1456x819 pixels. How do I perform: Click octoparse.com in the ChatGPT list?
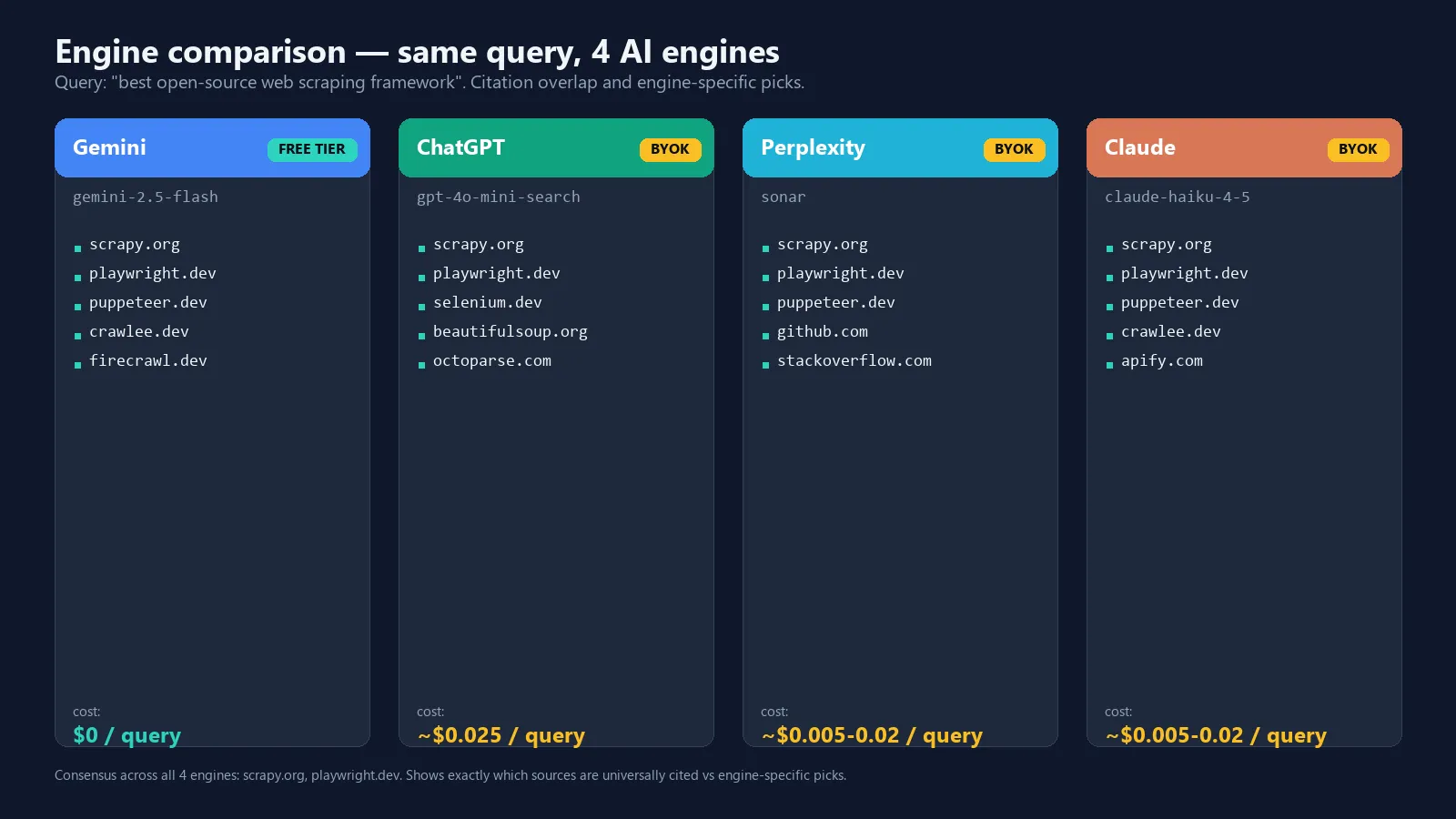[492, 360]
